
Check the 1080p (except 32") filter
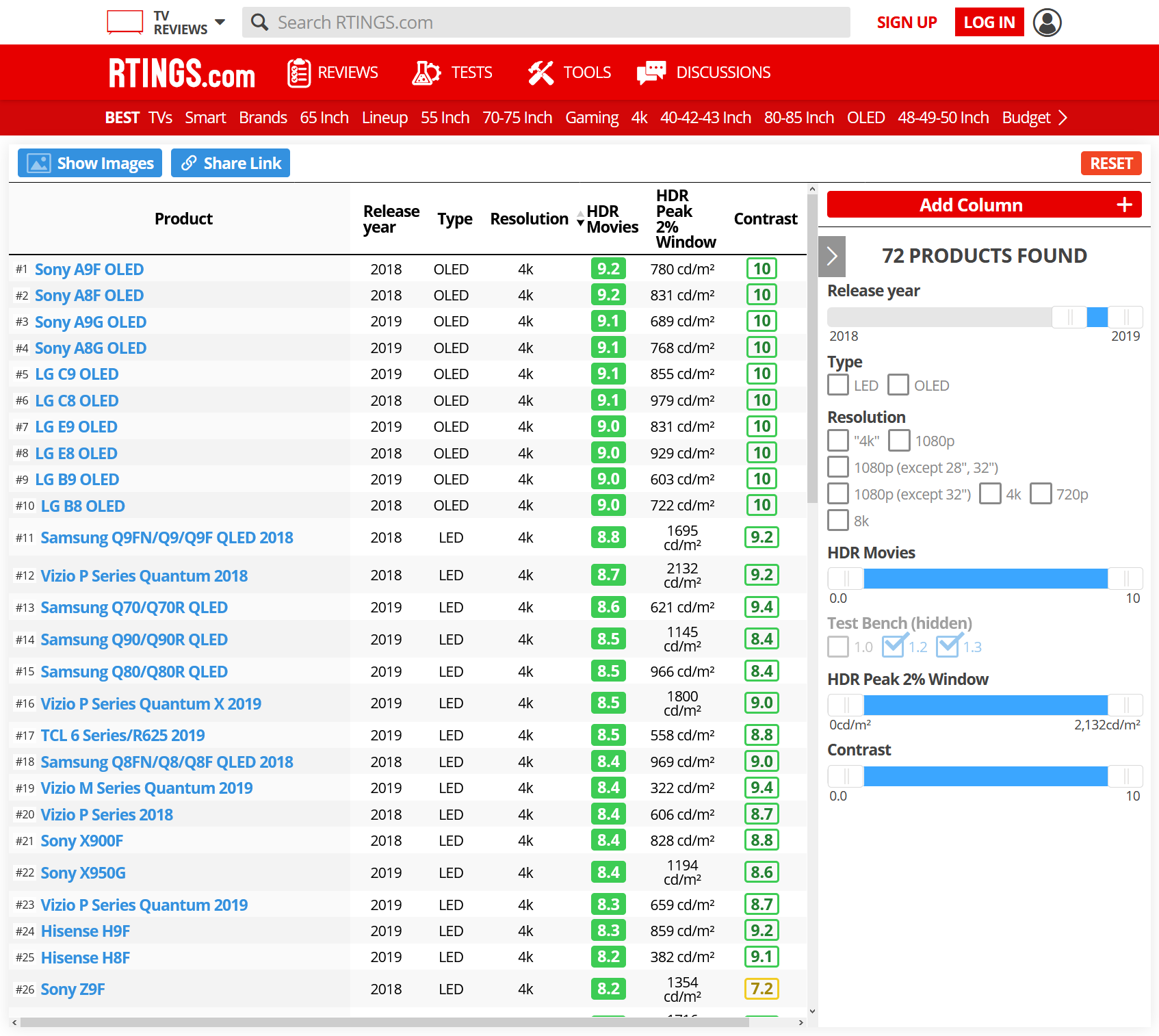coord(838,494)
